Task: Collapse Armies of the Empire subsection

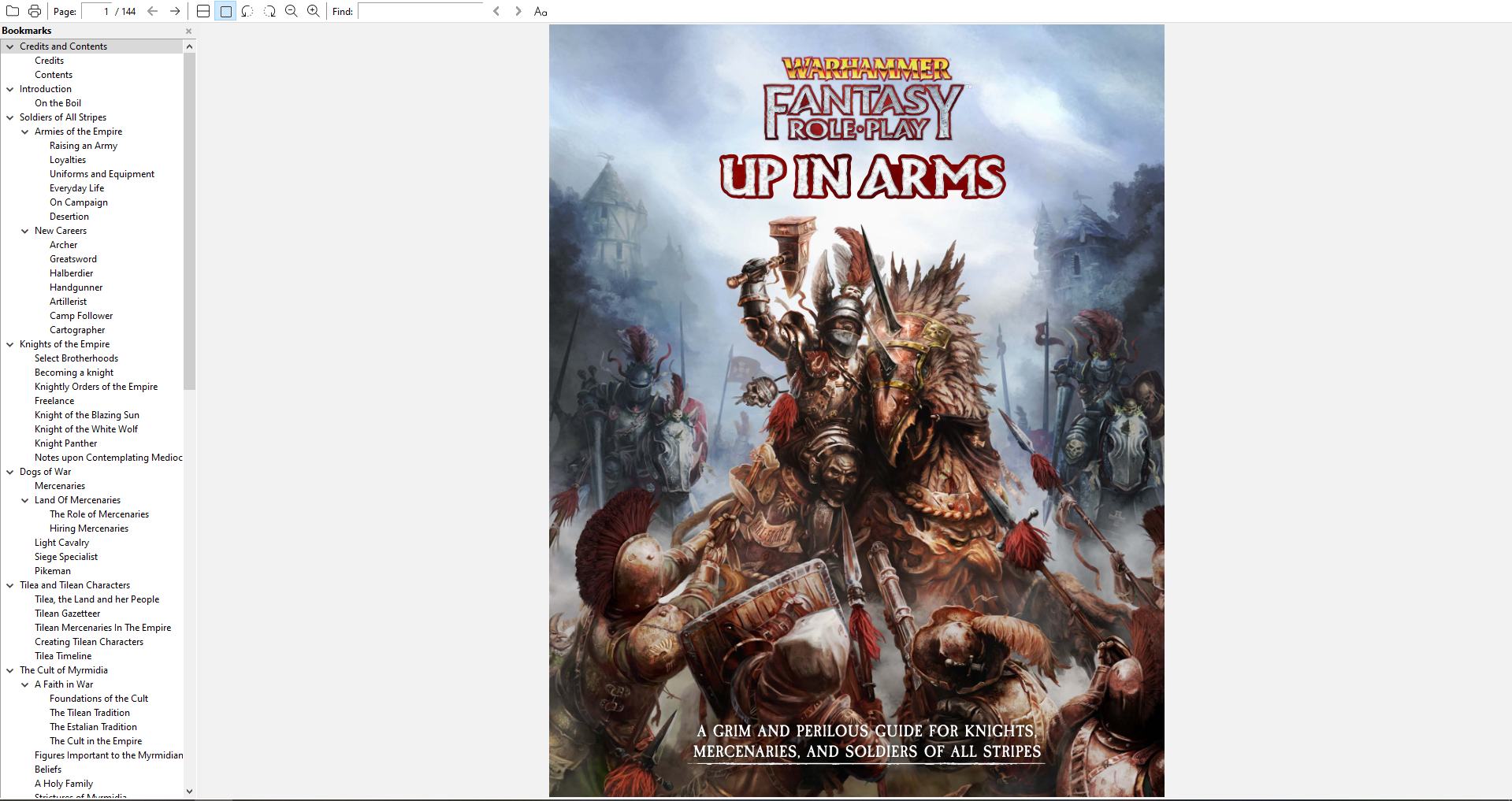Action: pos(25,132)
